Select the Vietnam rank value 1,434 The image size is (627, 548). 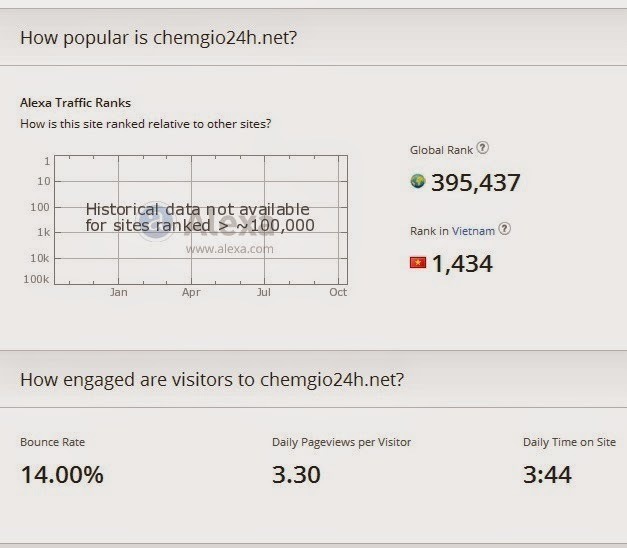pyautogui.click(x=462, y=264)
